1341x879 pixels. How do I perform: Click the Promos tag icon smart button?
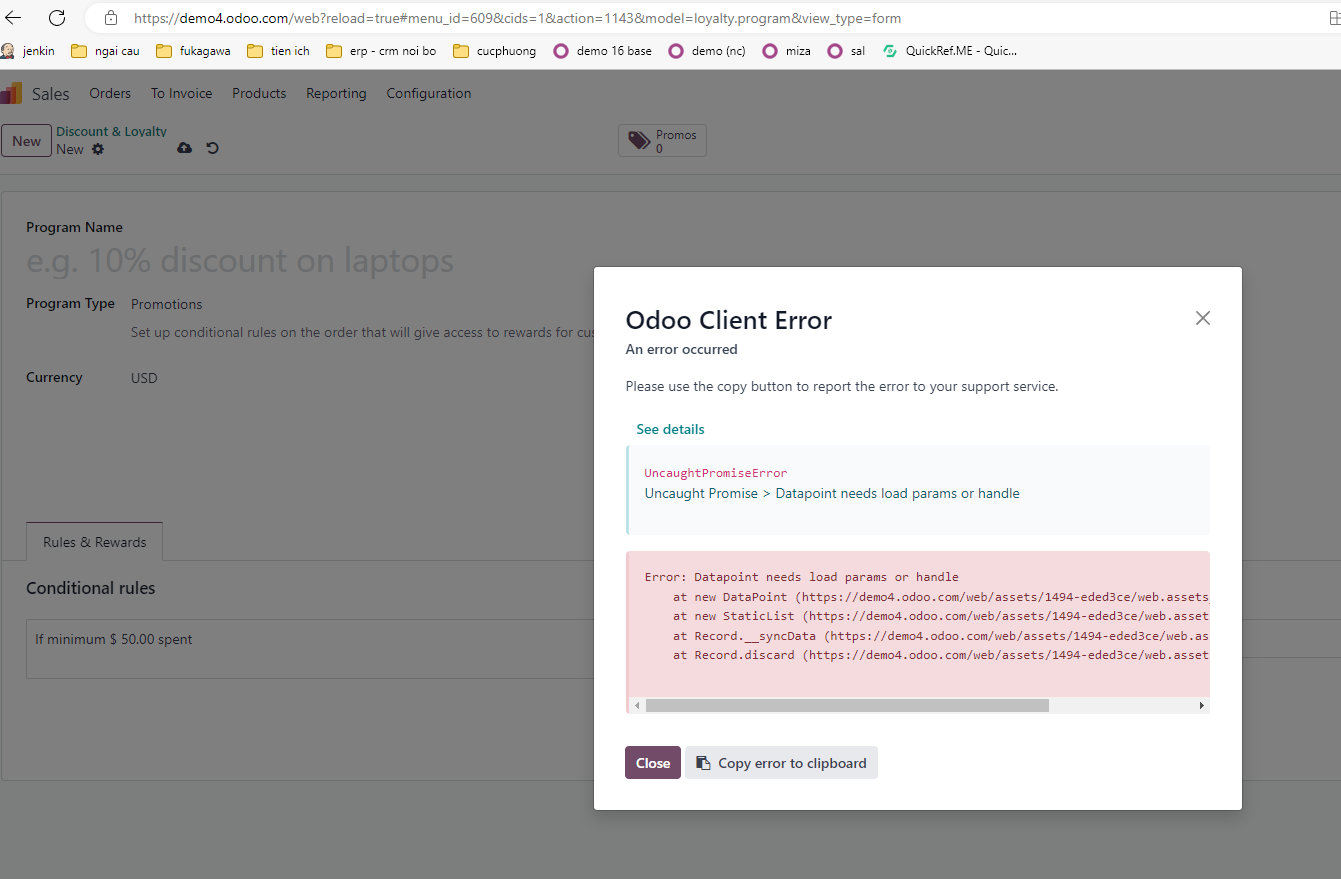(x=640, y=140)
